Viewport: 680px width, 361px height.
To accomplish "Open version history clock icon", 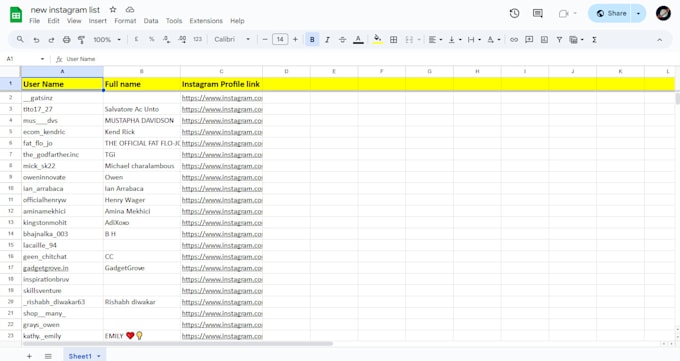I will pos(514,13).
